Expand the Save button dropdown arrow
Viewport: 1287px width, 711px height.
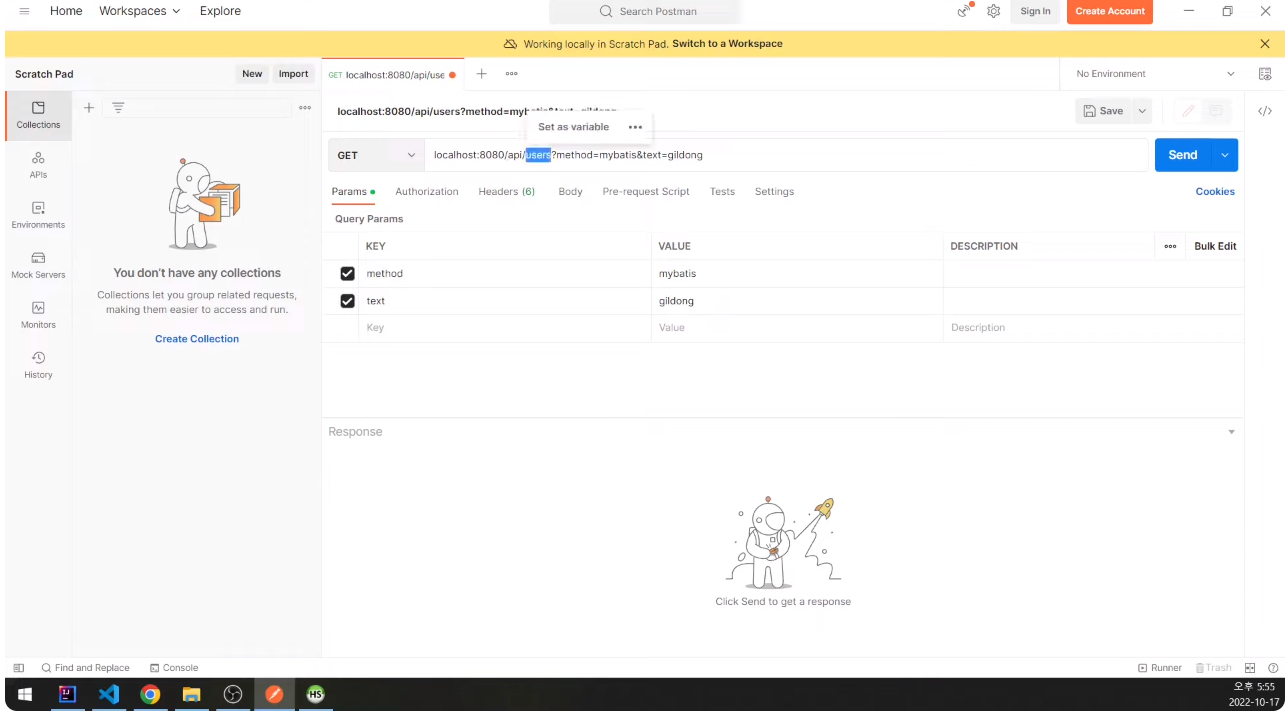[1142, 111]
